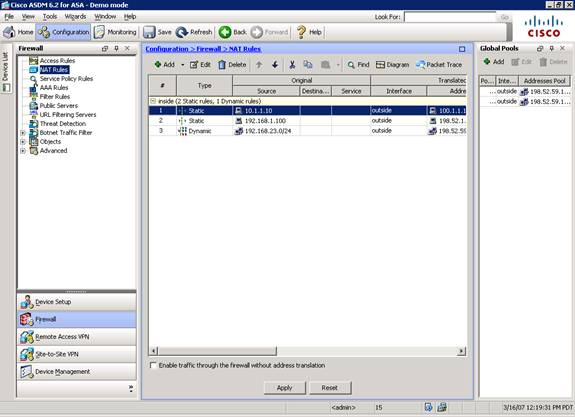Open AAA Rules
Image resolution: width=575 pixels, height=417 pixels.
(54, 88)
